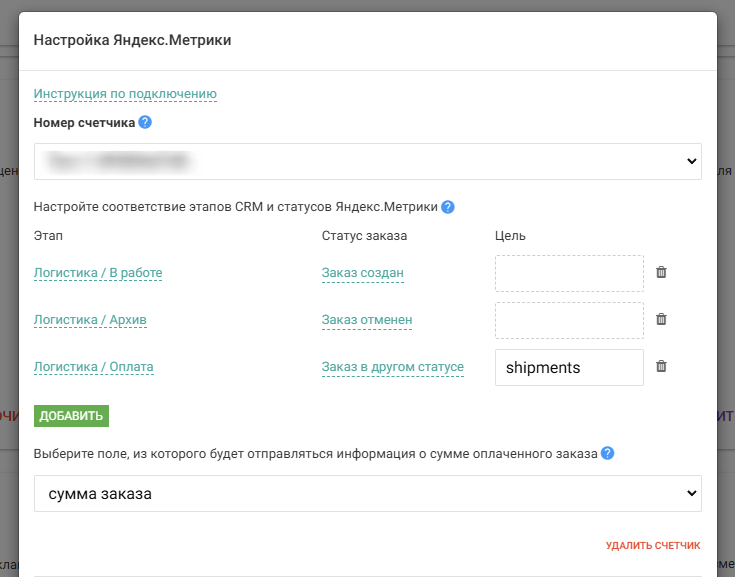Click УДАЛИТЬ СЧЕТЧИК link
Viewport: 735px width, 577px height.
[652, 546]
